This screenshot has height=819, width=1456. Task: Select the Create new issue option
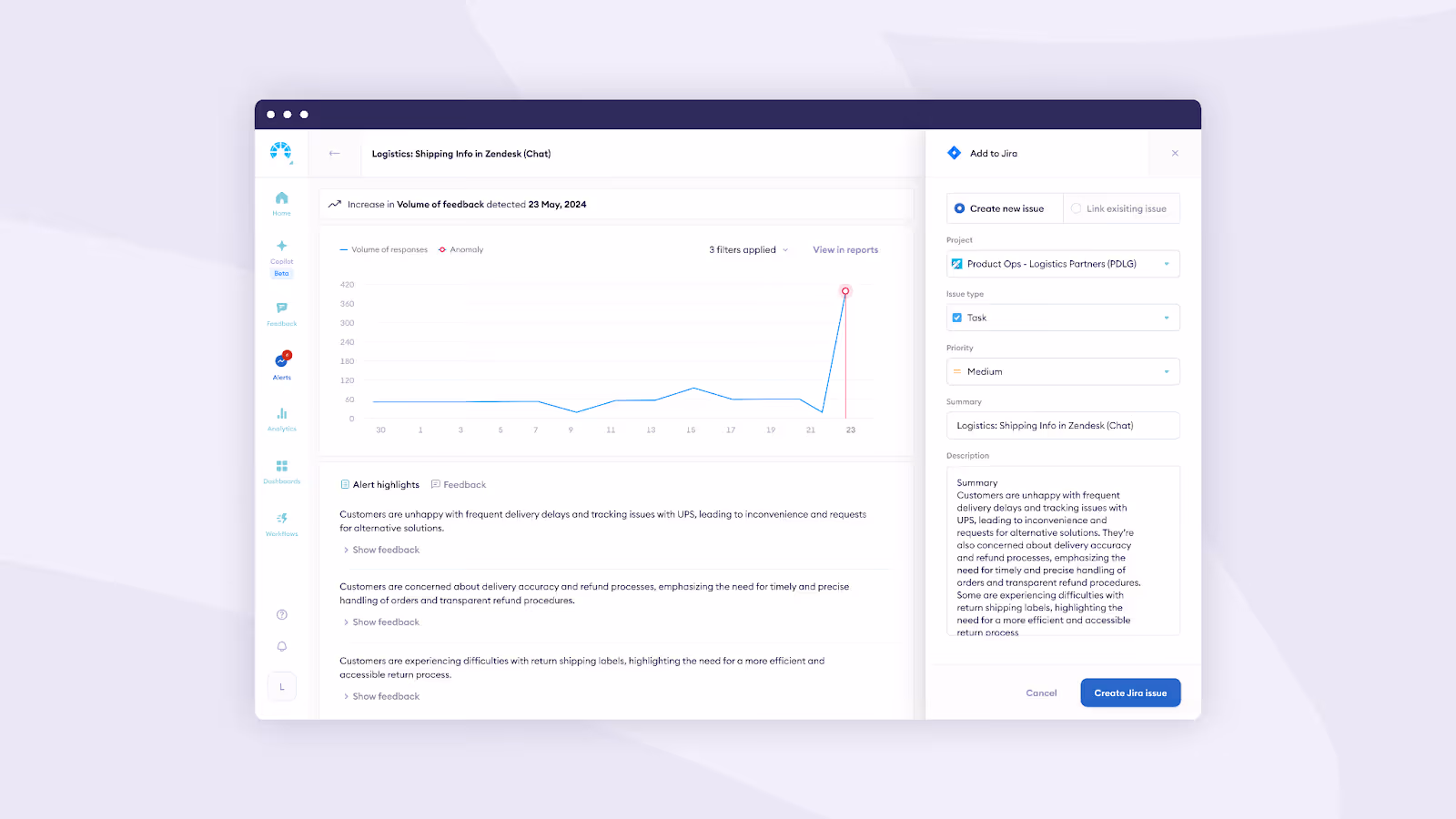[1005, 208]
